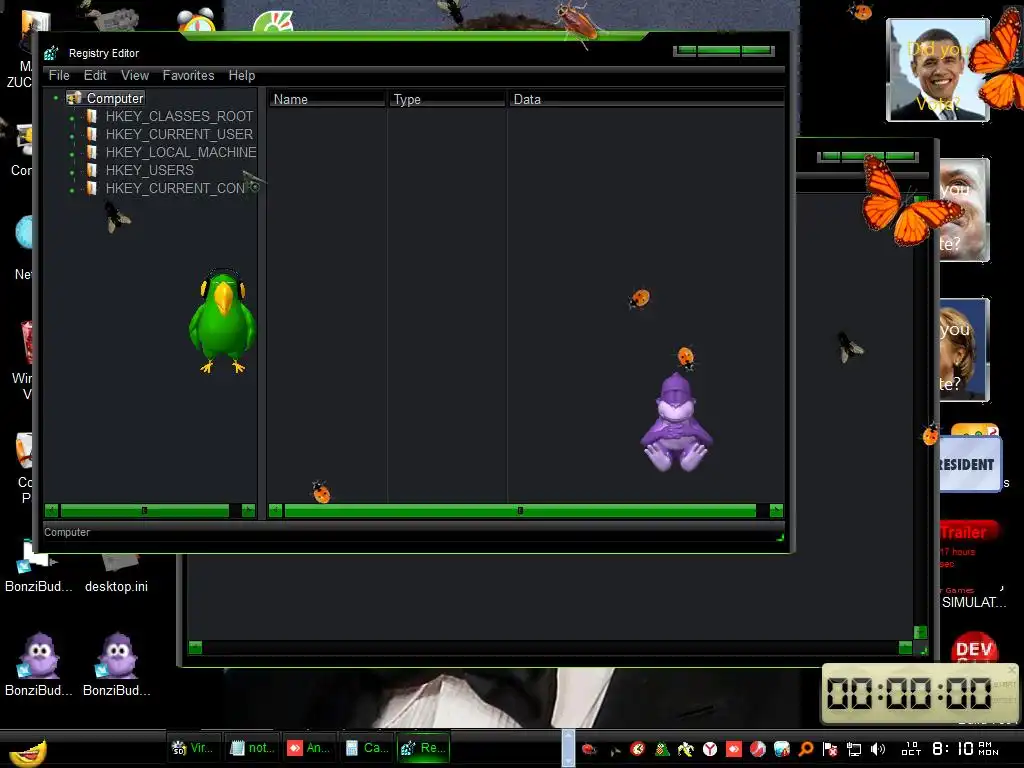Open the View menu
The image size is (1024, 768).
(135, 75)
